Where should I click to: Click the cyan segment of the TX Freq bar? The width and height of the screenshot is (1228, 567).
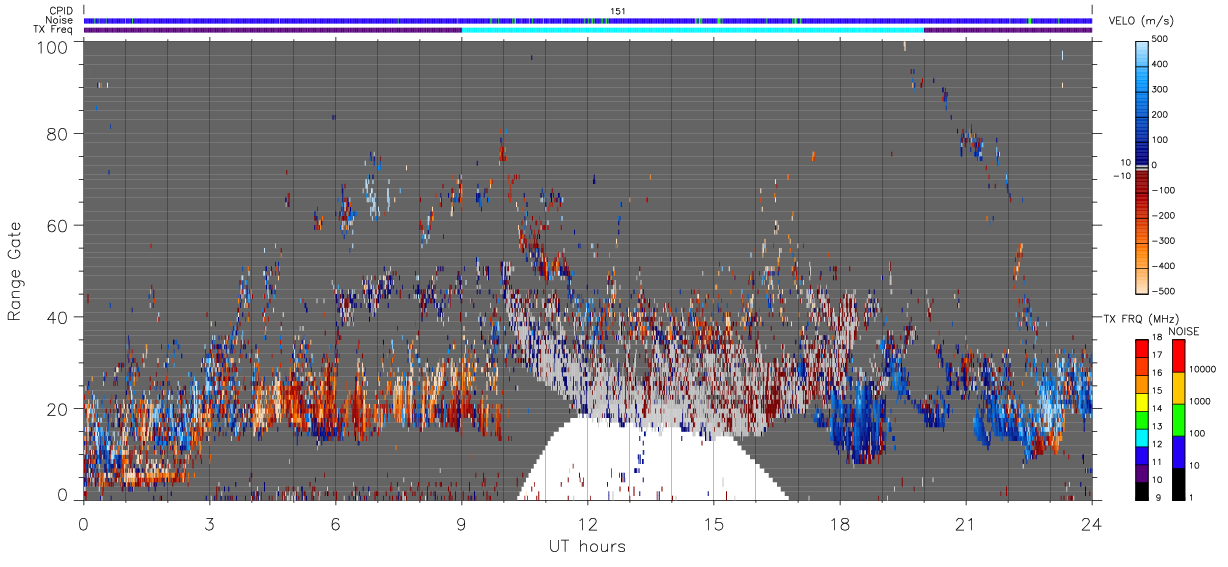[x=693, y=30]
